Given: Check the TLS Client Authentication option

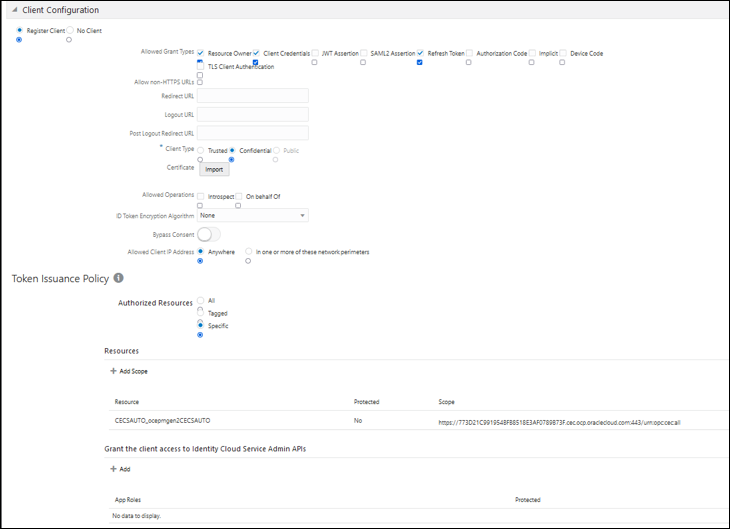Looking at the screenshot, I should (201, 67).
